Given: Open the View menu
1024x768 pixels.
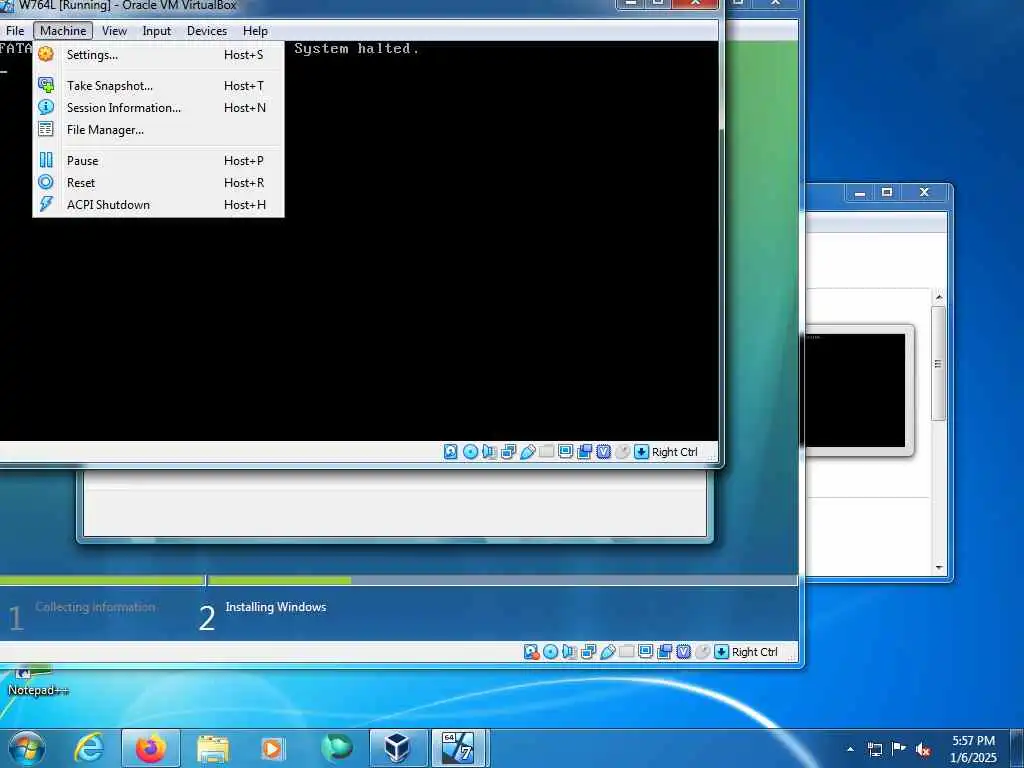Looking at the screenshot, I should (114, 31).
